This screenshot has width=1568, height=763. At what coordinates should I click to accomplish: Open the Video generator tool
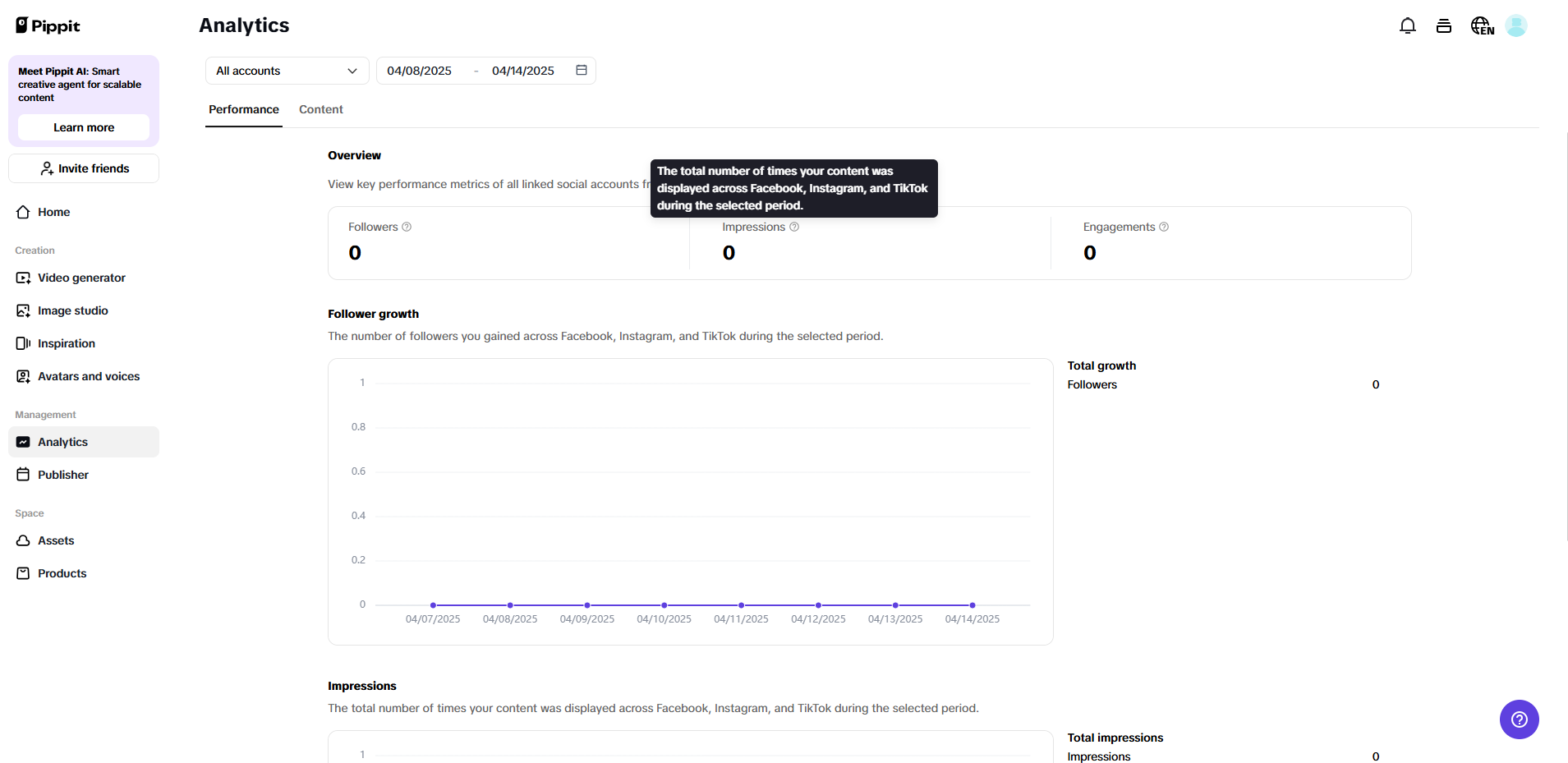(x=81, y=278)
